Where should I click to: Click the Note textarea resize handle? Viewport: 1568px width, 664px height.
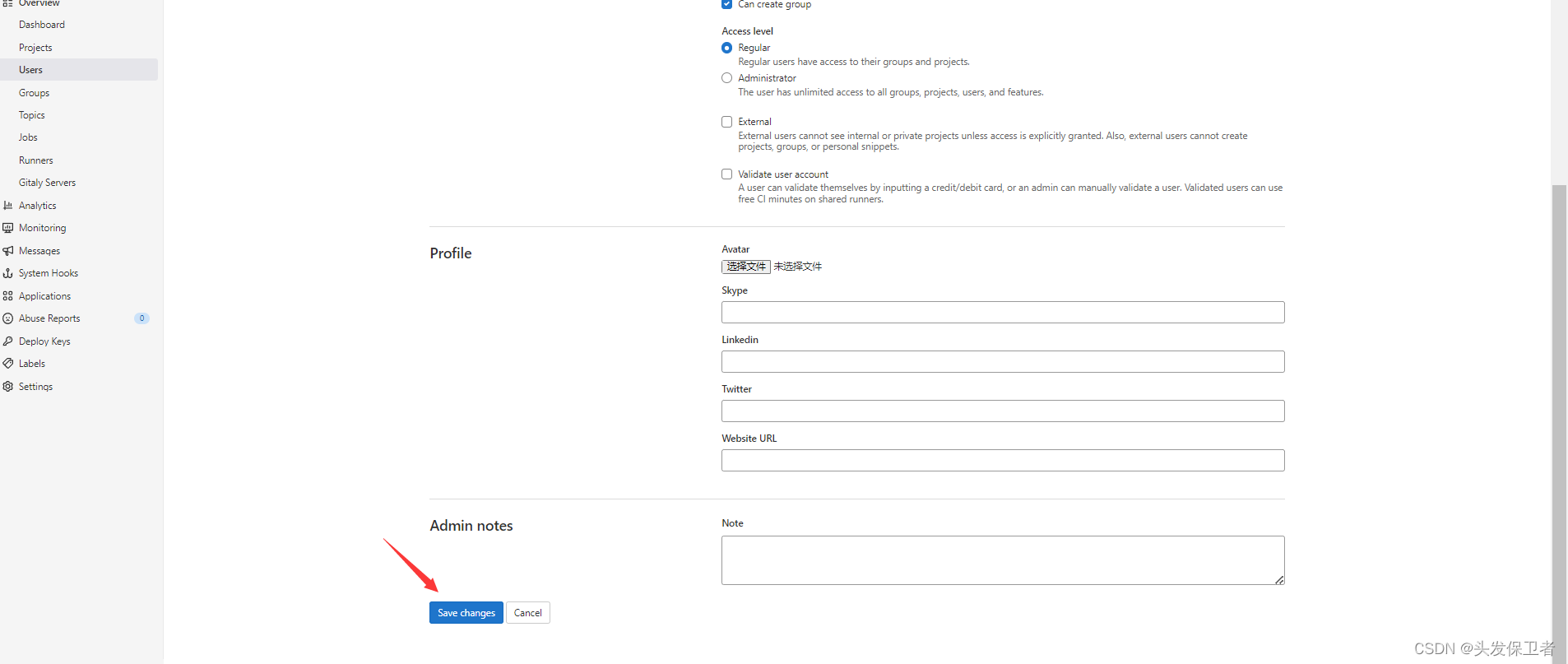point(1279,580)
